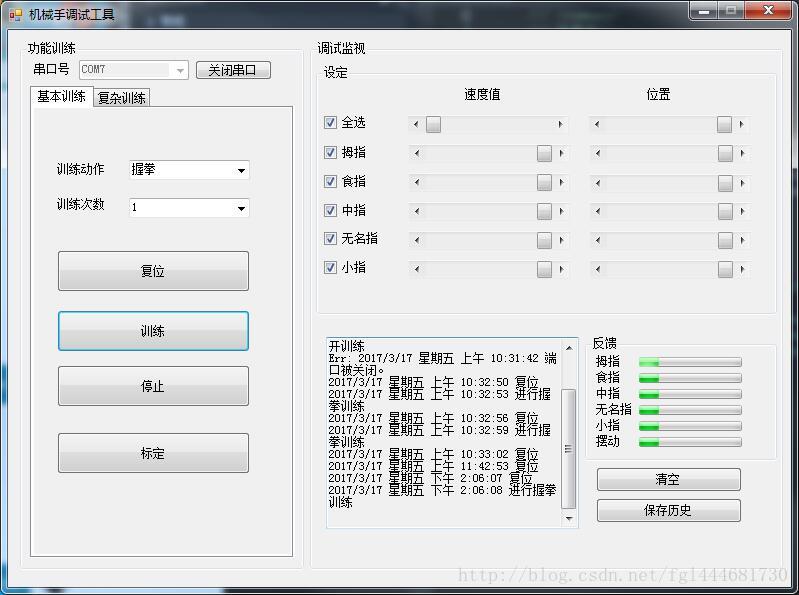Click the log line '端口被关闭'
The width and height of the screenshot is (799, 595).
(442, 365)
